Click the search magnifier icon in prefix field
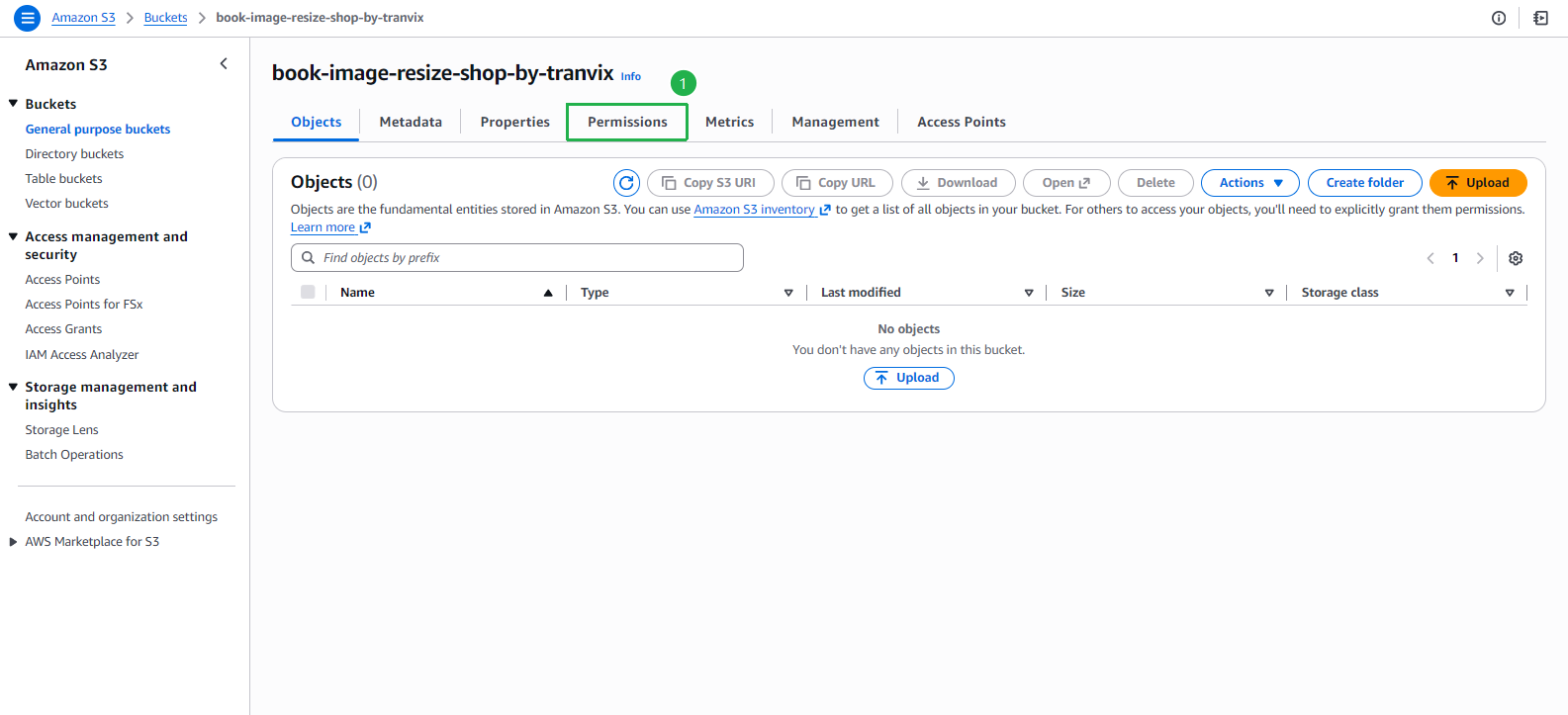The width and height of the screenshot is (1568, 715). coord(309,258)
